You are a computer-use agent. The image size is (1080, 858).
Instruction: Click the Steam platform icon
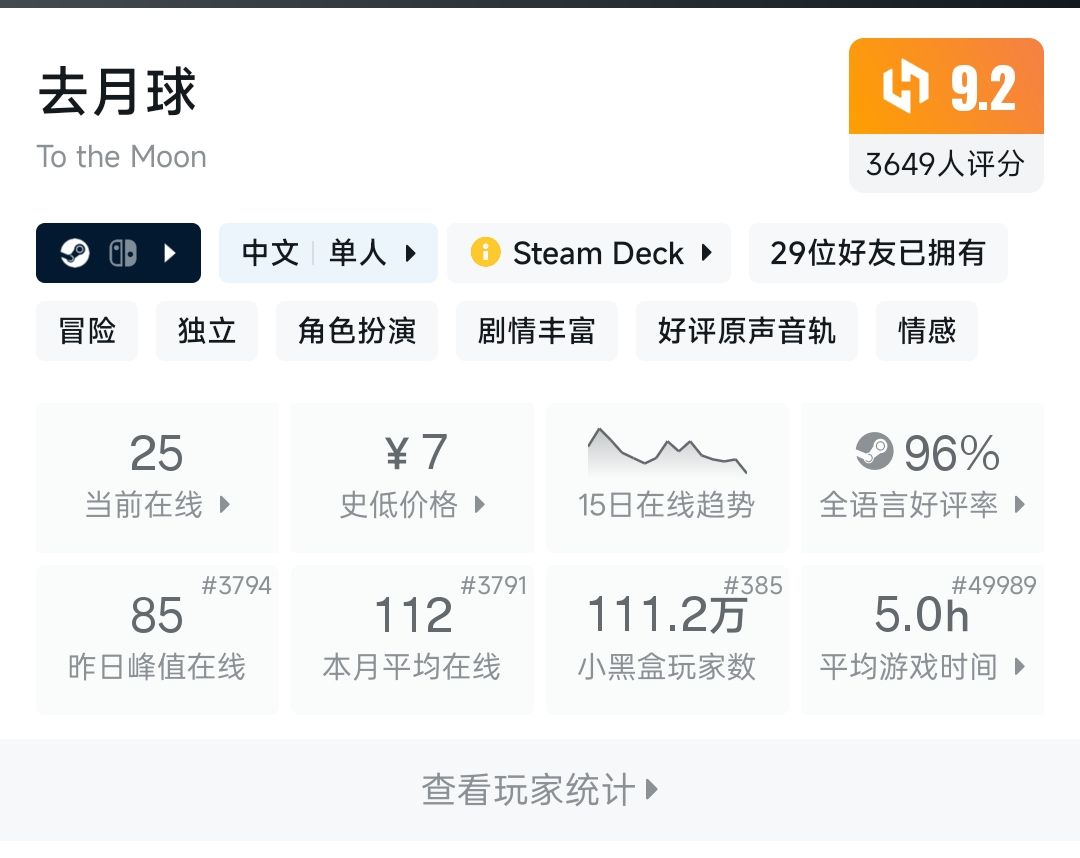point(75,253)
